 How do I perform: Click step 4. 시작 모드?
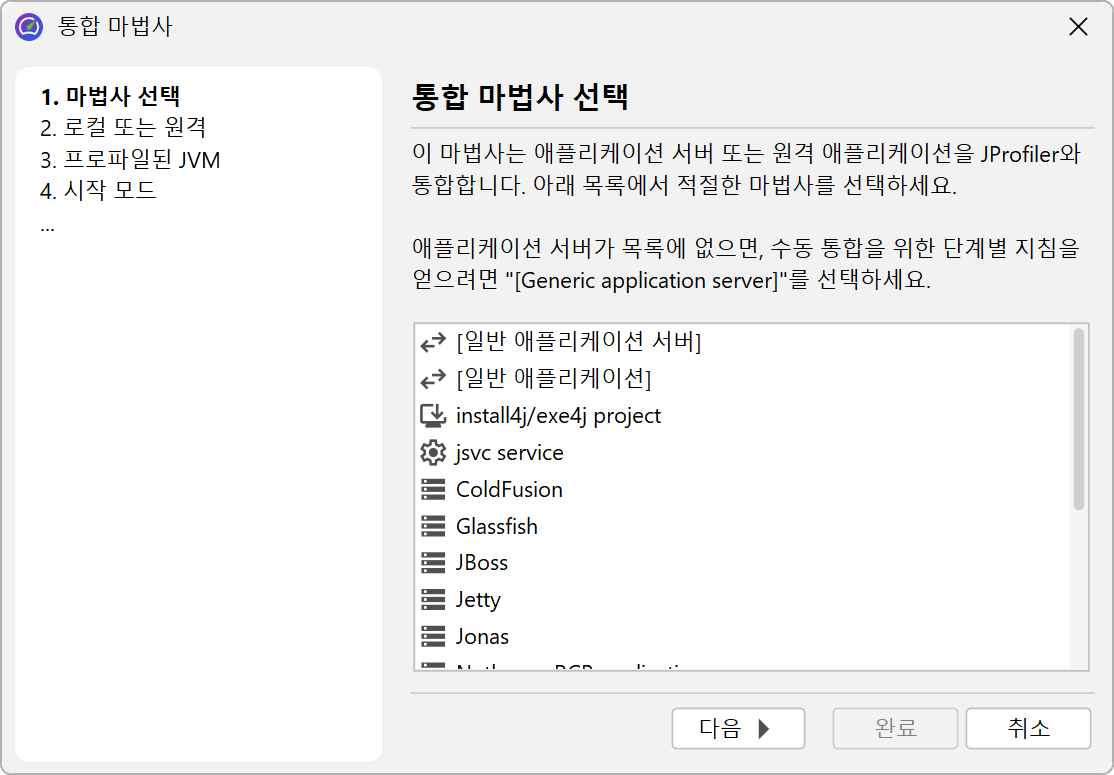click(98, 190)
